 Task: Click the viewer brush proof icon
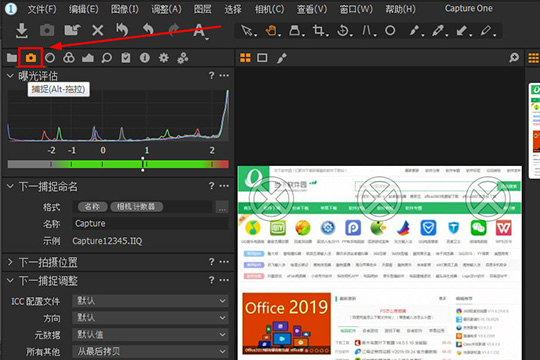tap(281, 58)
